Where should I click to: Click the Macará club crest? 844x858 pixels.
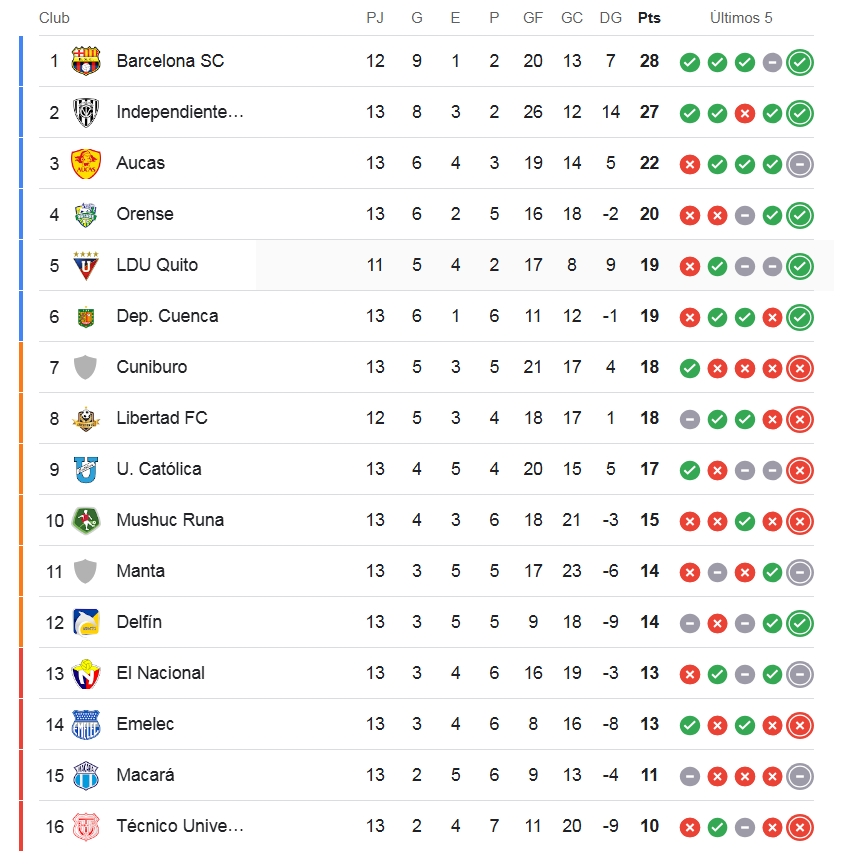[86, 775]
